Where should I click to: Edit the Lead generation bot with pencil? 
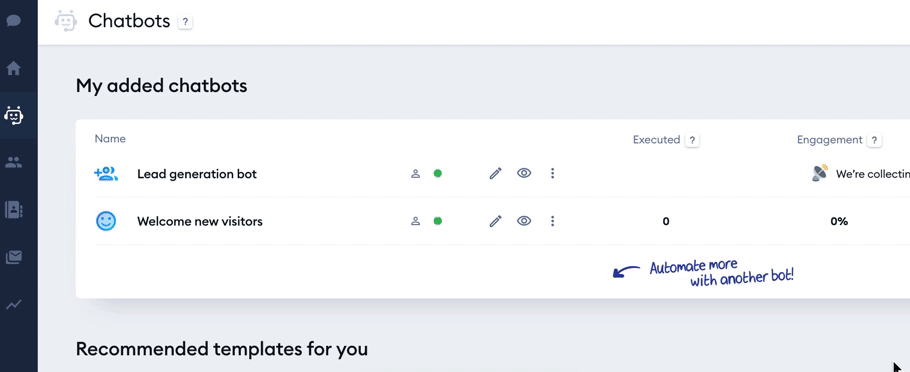[x=495, y=174]
